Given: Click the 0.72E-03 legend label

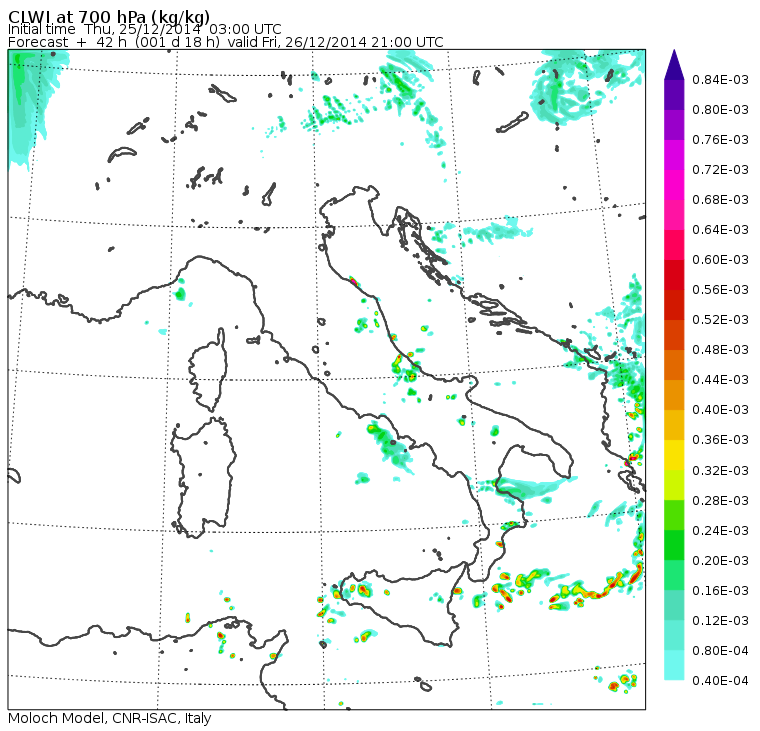Looking at the screenshot, I should pyautogui.click(x=720, y=170).
